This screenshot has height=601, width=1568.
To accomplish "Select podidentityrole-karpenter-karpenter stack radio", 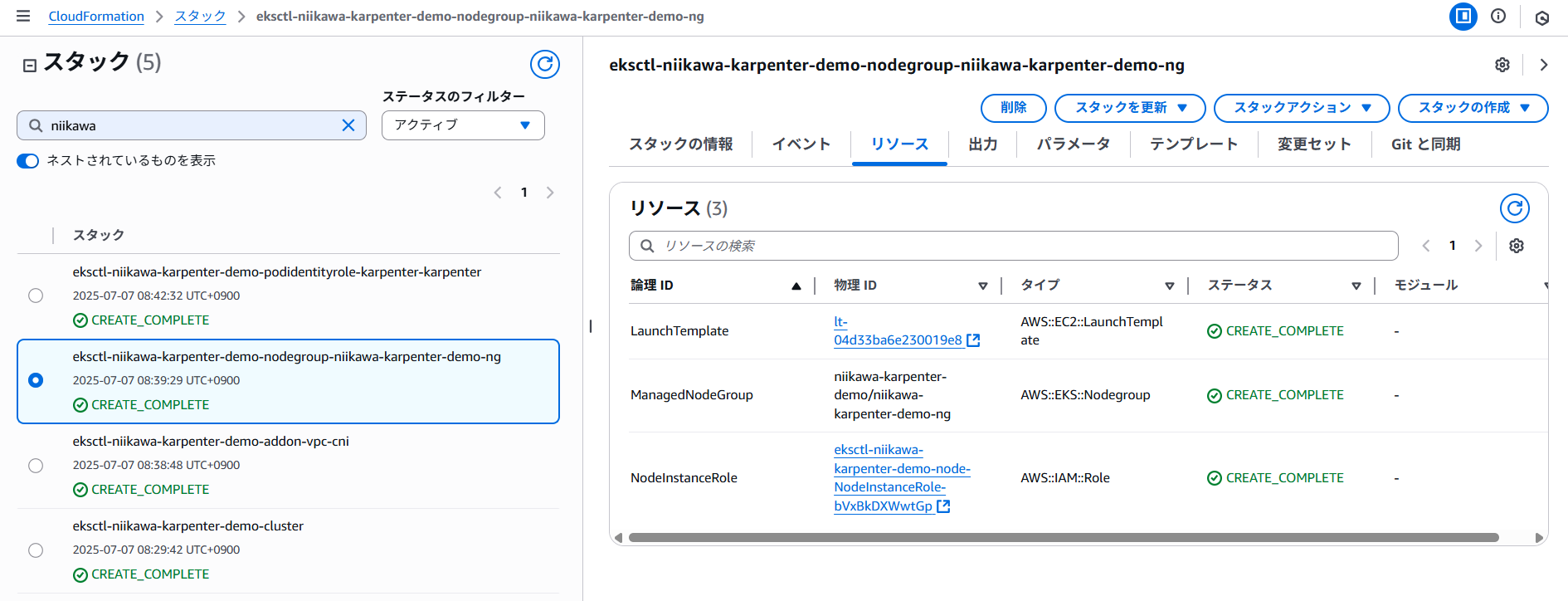I will (x=36, y=296).
